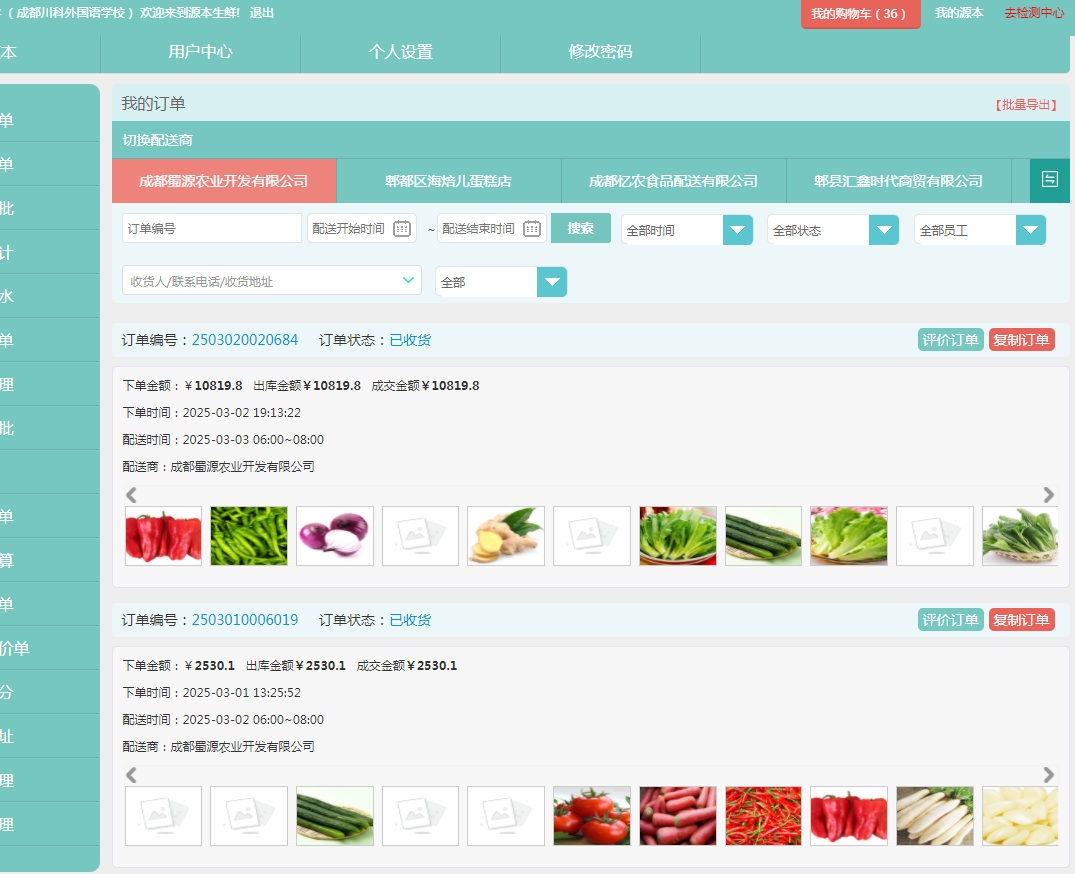Select the 郫县汇鑫时代商贸有限公司 supplier tab
The height and width of the screenshot is (874, 1075).
(898, 181)
